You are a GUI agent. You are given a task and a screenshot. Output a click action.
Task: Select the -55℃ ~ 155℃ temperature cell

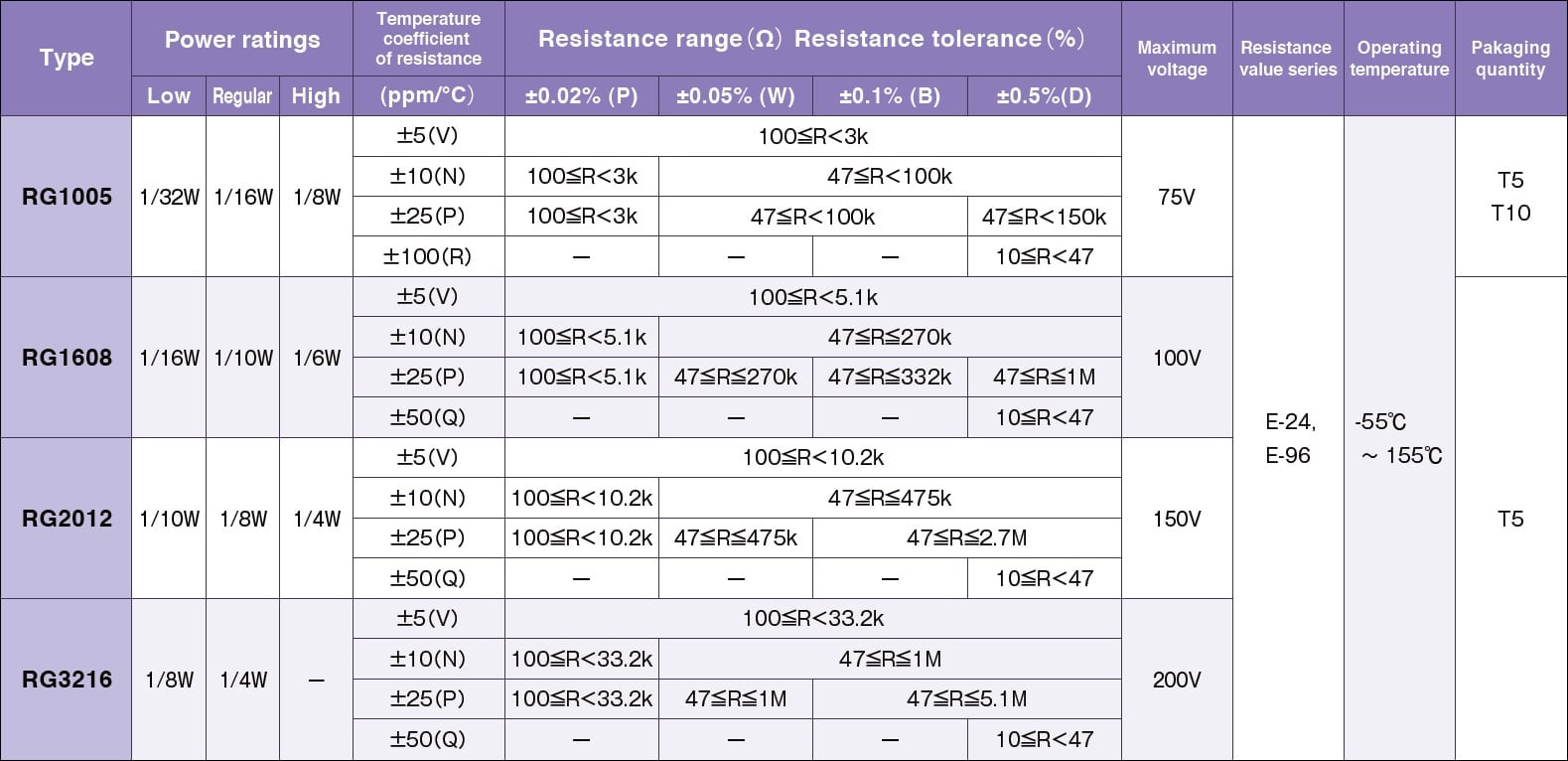click(1399, 438)
